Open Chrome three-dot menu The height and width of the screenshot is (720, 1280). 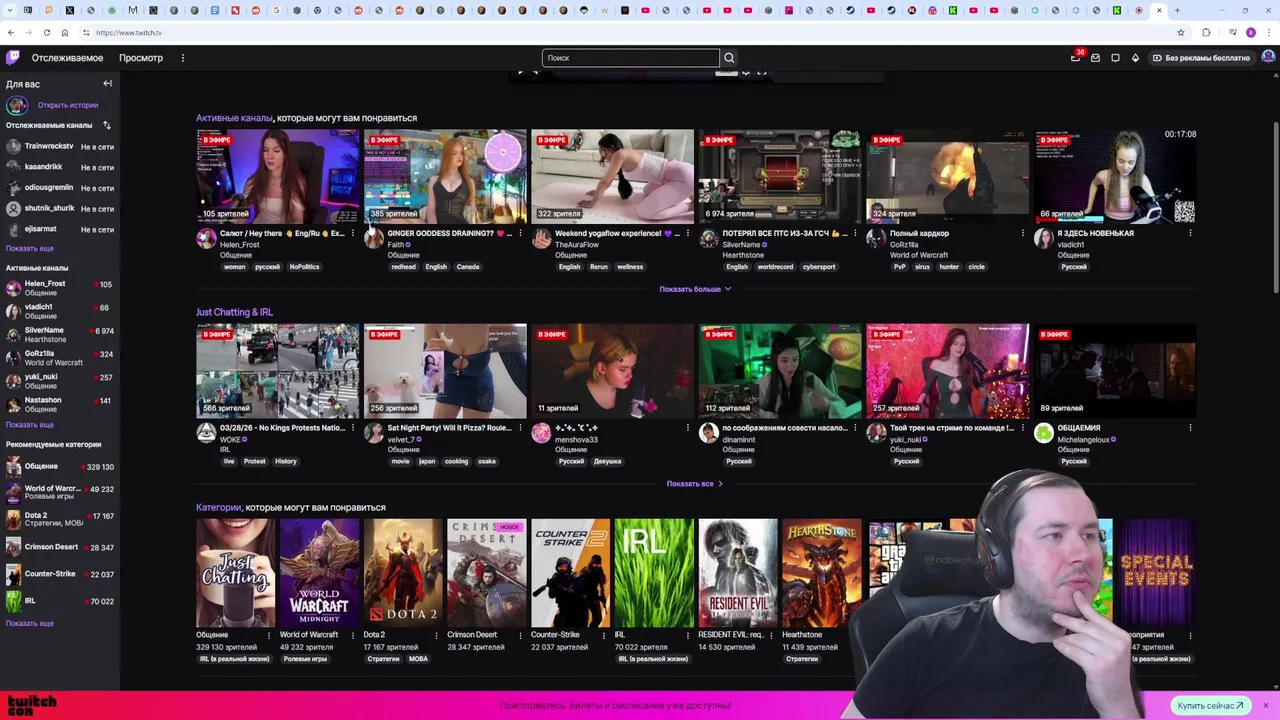[x=1268, y=32]
